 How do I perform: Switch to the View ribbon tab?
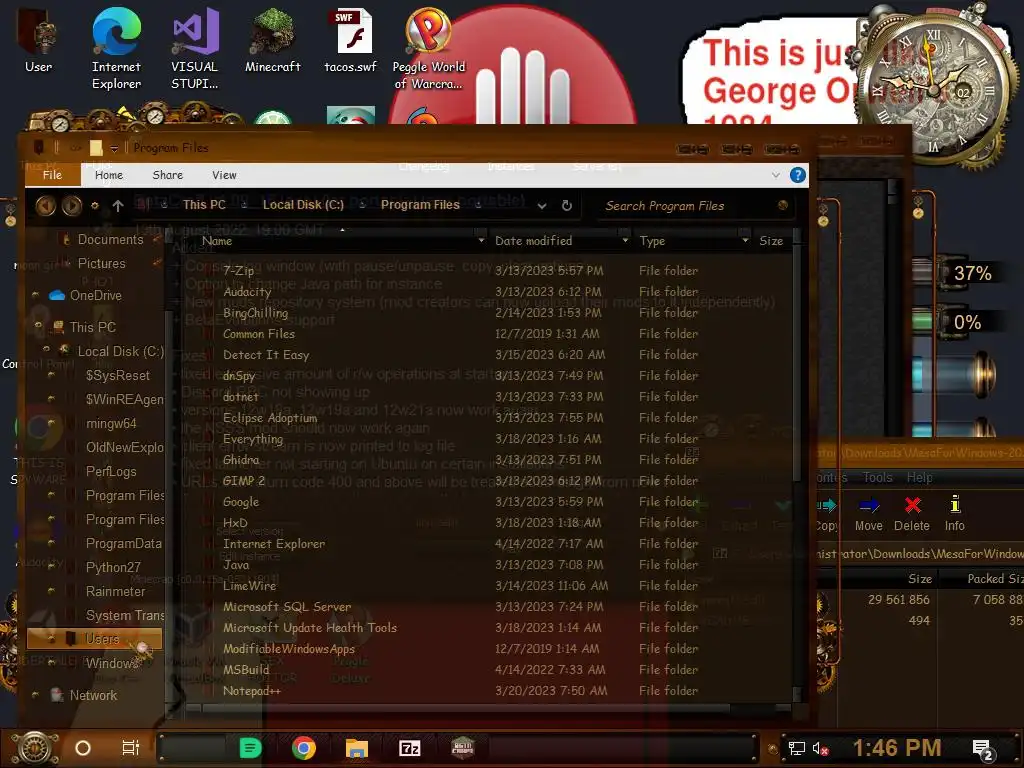[224, 175]
